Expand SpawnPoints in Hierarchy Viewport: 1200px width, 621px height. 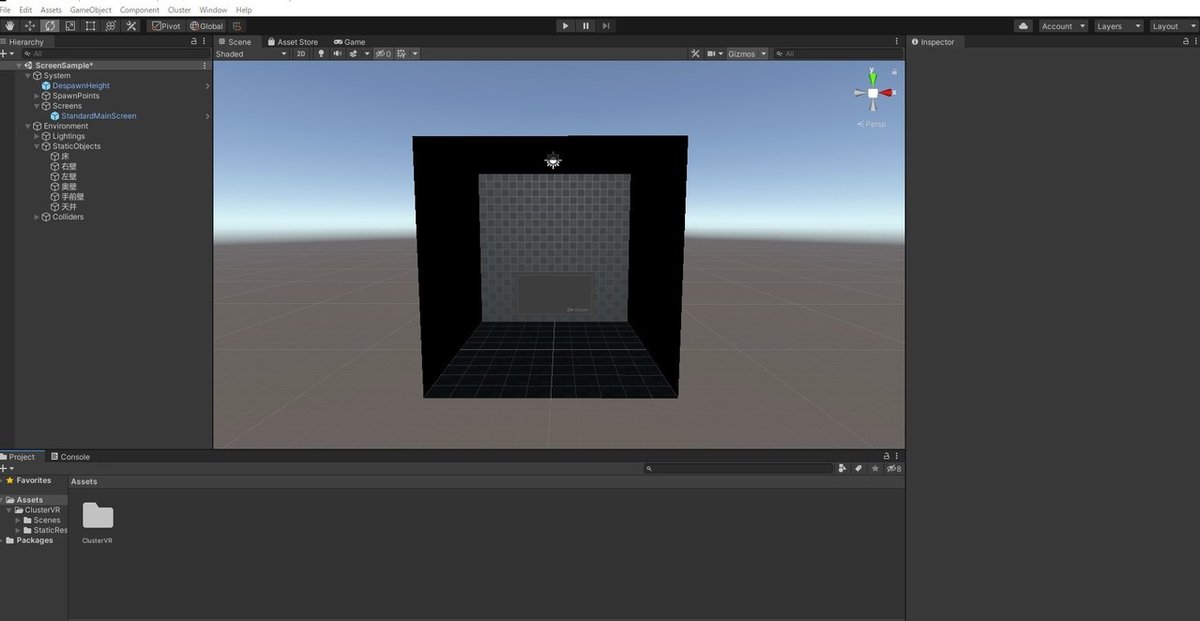coord(37,96)
